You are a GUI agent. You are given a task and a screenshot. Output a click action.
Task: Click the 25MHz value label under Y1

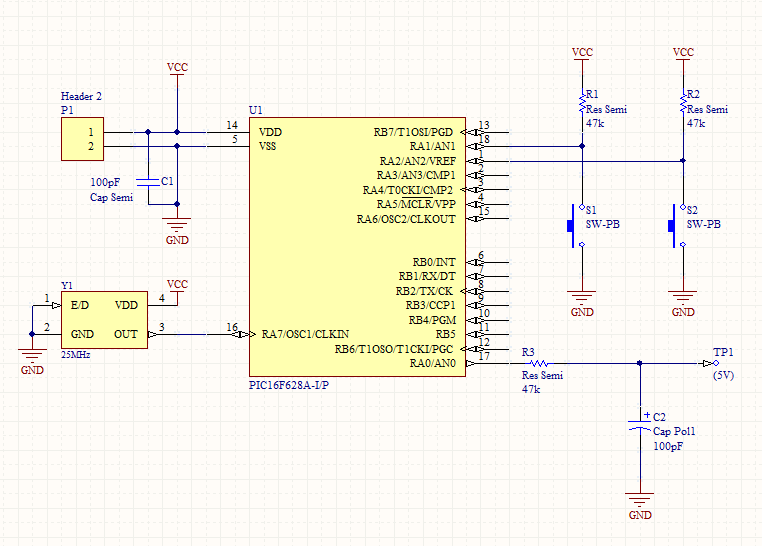tap(76, 355)
